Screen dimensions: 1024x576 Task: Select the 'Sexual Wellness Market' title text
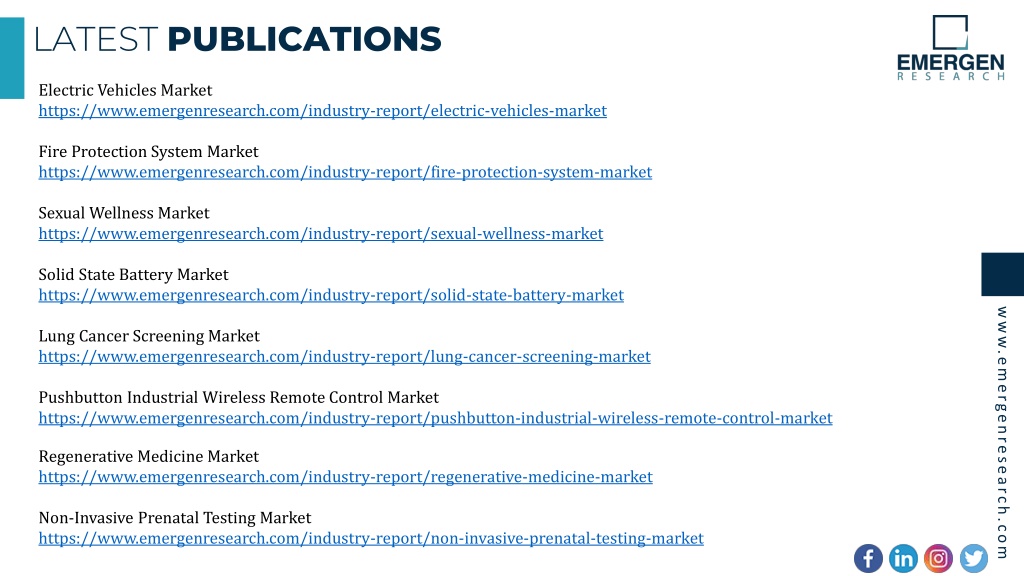124,213
